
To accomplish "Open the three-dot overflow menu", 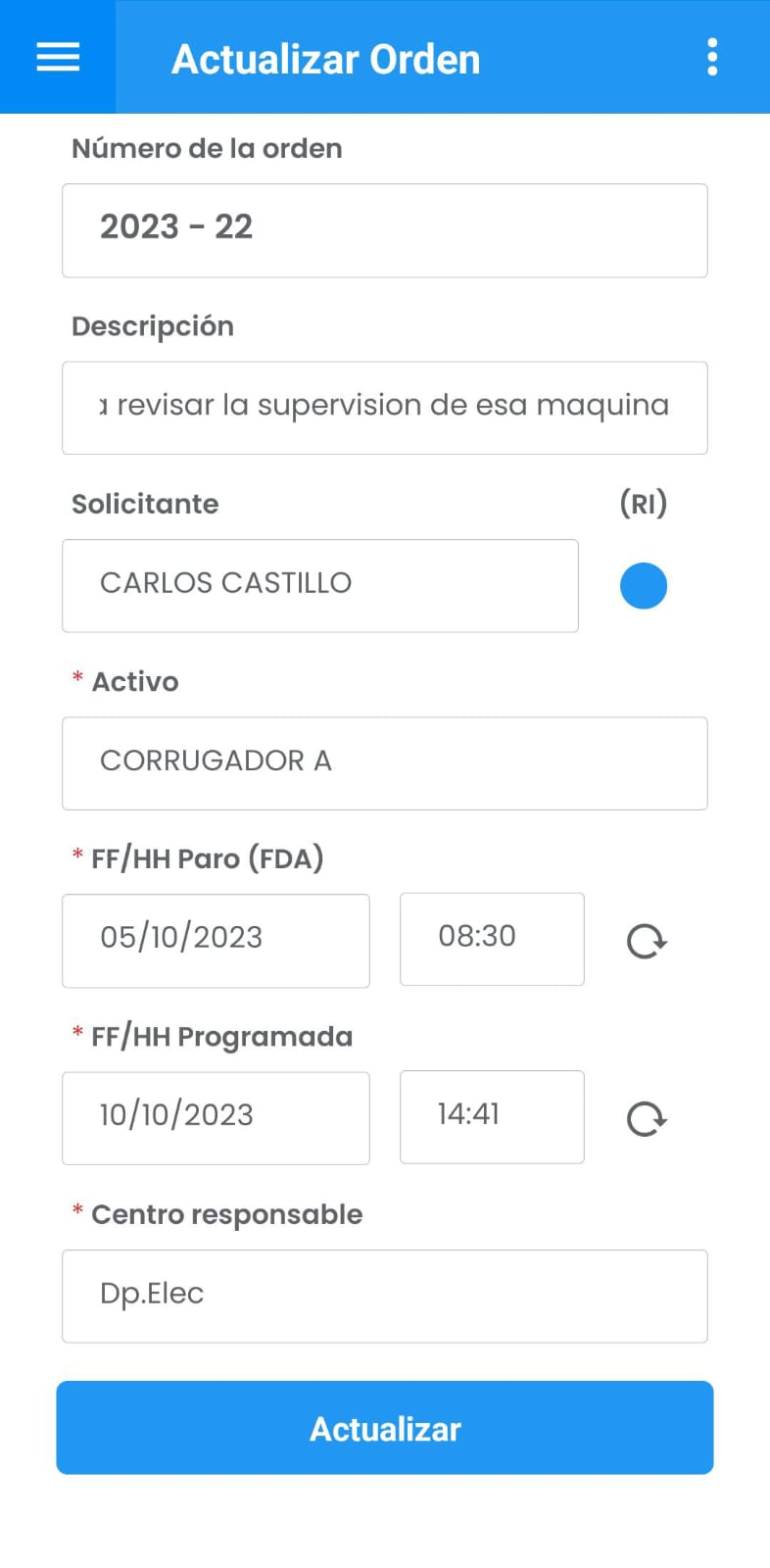I will coord(712,57).
